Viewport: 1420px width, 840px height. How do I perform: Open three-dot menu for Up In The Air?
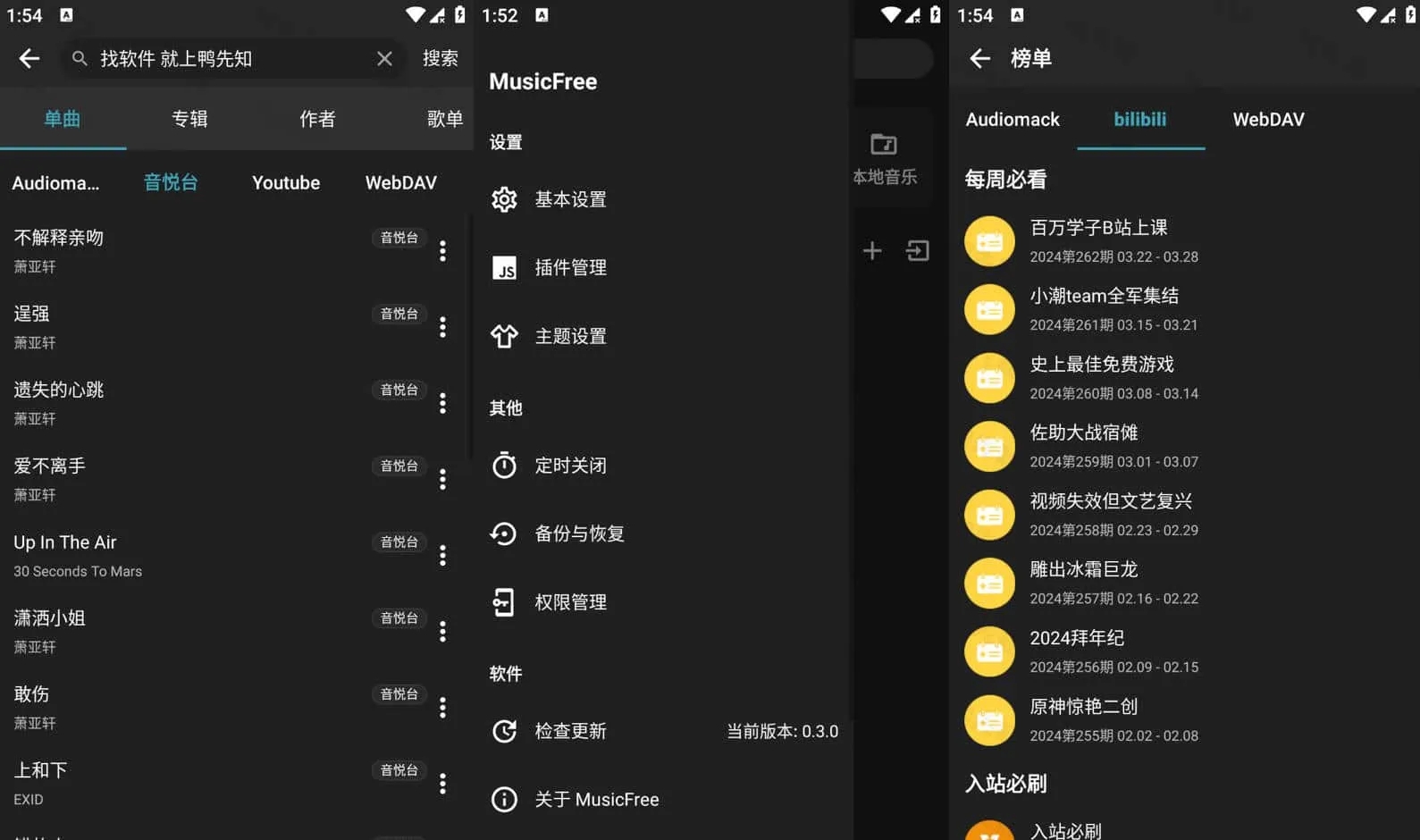pyautogui.click(x=442, y=556)
